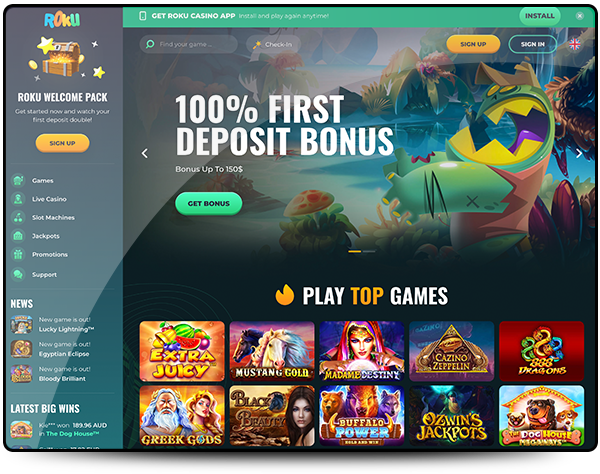
Task: Open Live Casino dealer icon
Action: (18, 199)
